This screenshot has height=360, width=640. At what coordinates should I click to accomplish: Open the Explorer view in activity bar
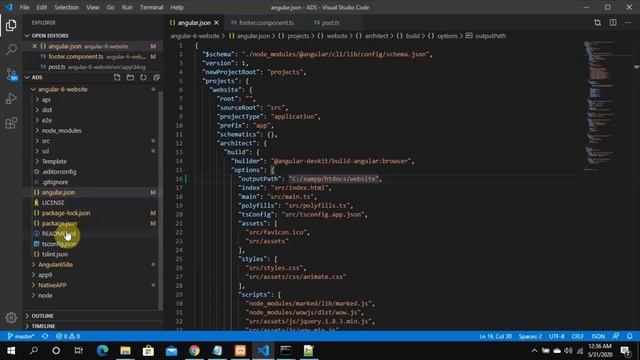11,25
